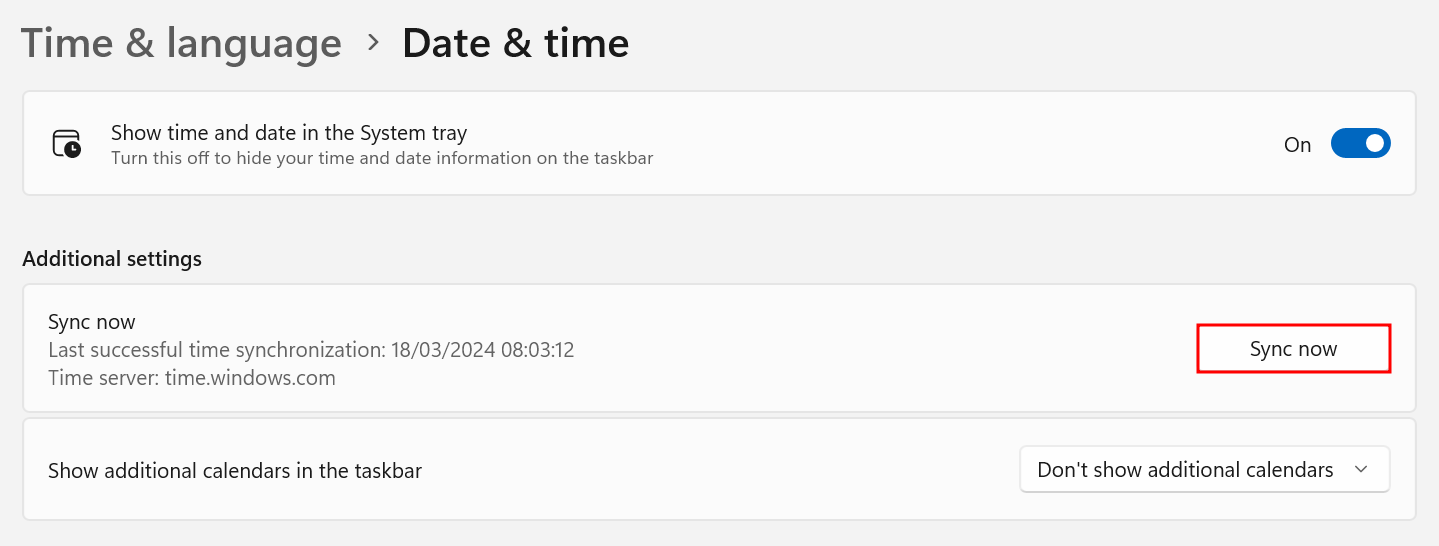This screenshot has width=1439, height=546.
Task: Click the 'Turn this off to hide' description
Action: point(382,158)
